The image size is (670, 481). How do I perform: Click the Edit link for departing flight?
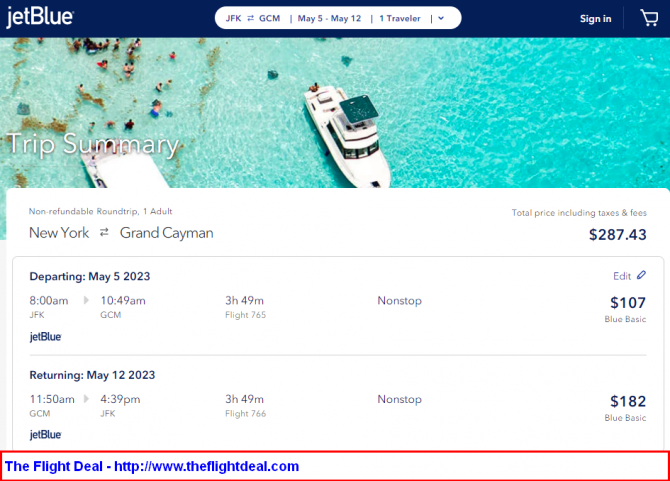coord(622,276)
